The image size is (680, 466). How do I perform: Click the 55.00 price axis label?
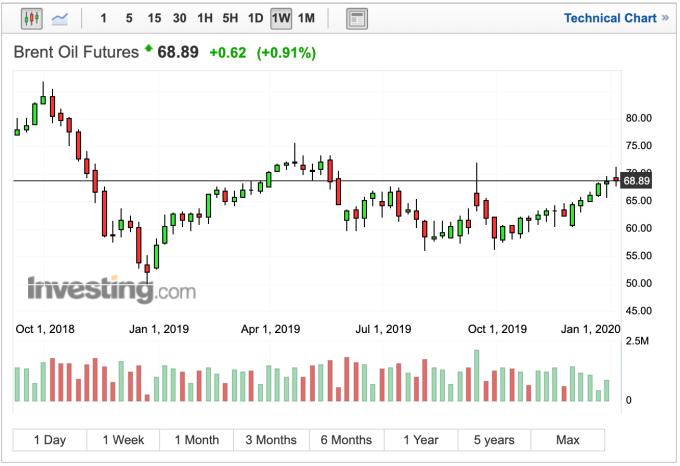(638, 256)
